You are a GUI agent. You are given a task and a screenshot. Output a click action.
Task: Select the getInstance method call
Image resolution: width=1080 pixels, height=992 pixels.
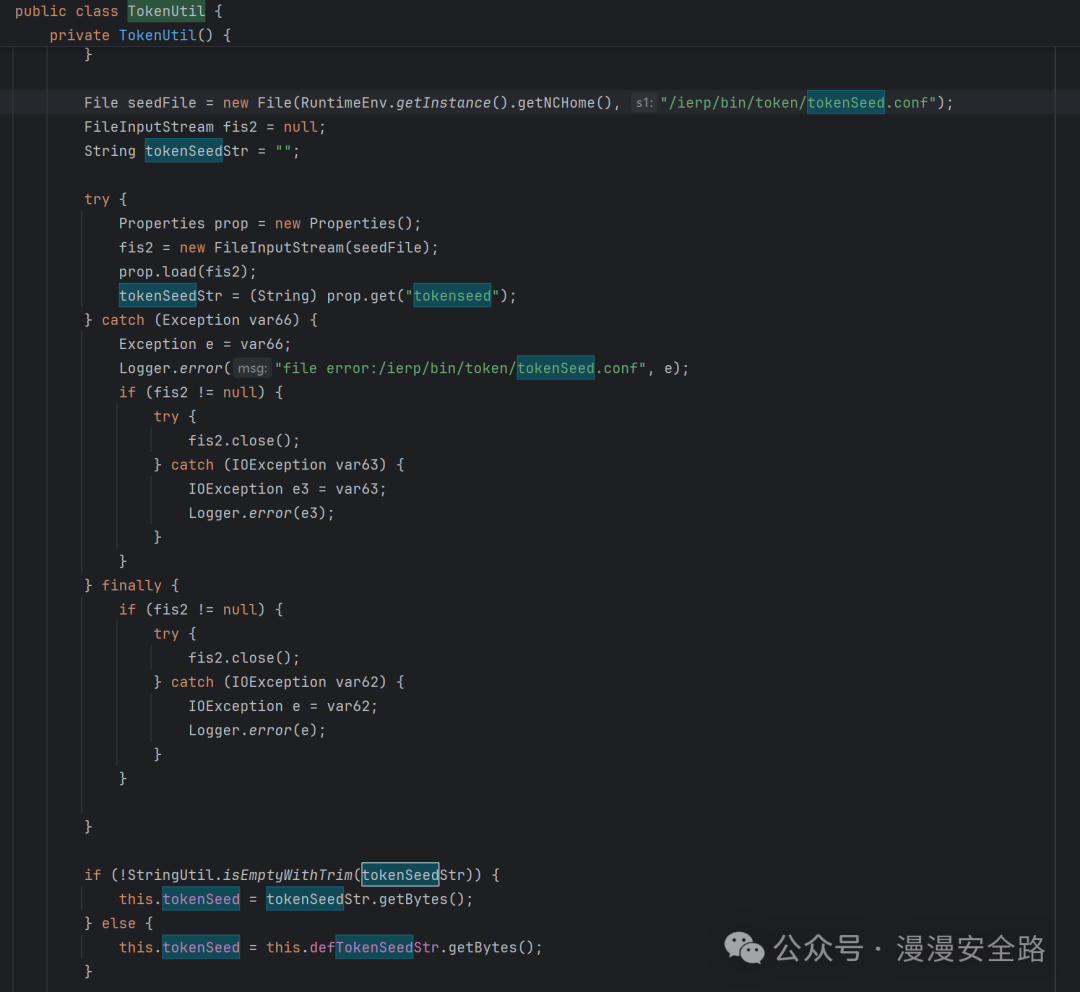pos(444,103)
